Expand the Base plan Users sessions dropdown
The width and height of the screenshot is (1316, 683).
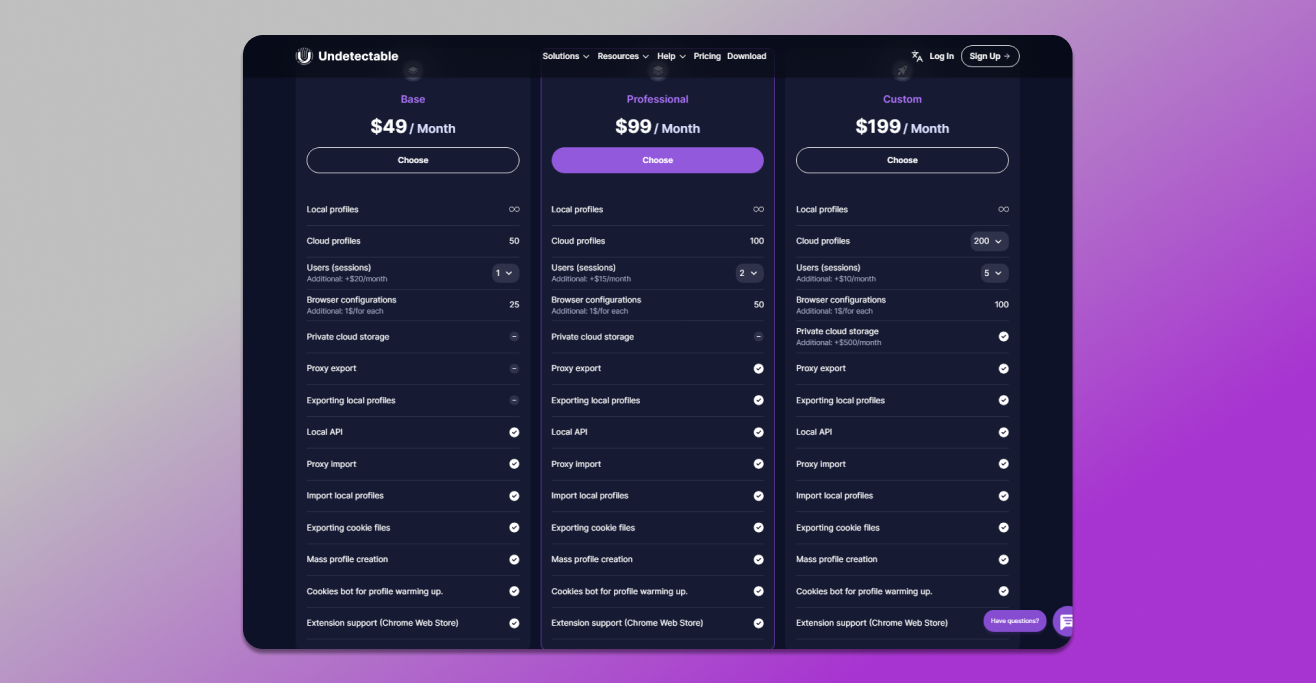click(x=505, y=273)
